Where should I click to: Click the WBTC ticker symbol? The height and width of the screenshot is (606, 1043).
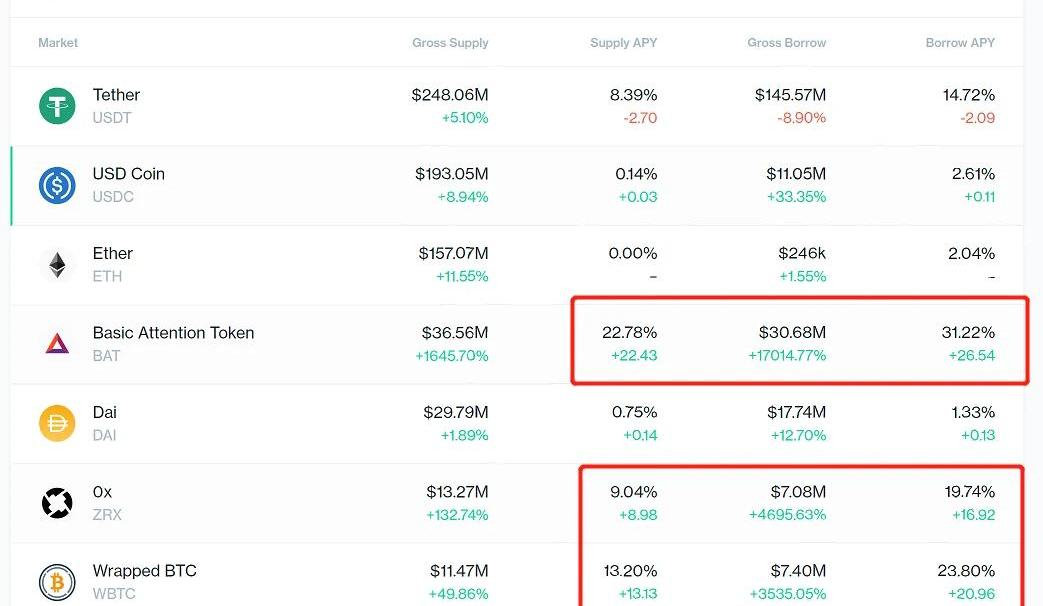tap(114, 593)
